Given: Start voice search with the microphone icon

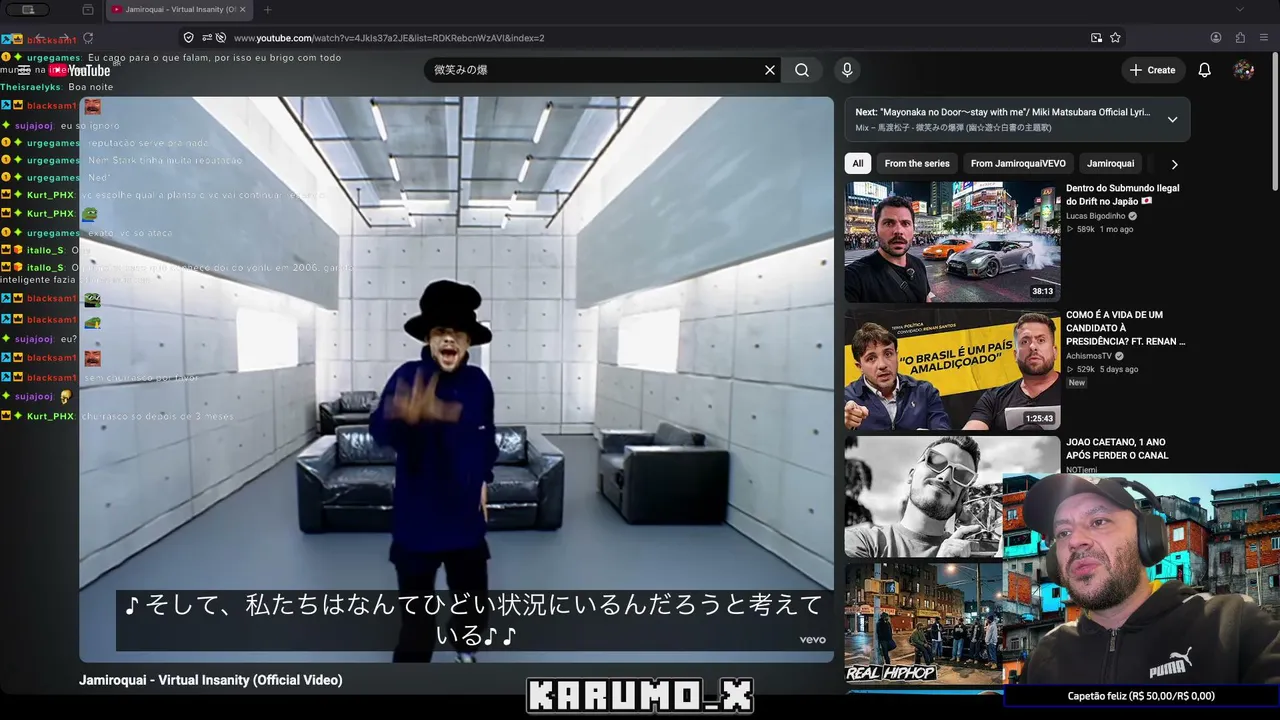Looking at the screenshot, I should point(847,70).
